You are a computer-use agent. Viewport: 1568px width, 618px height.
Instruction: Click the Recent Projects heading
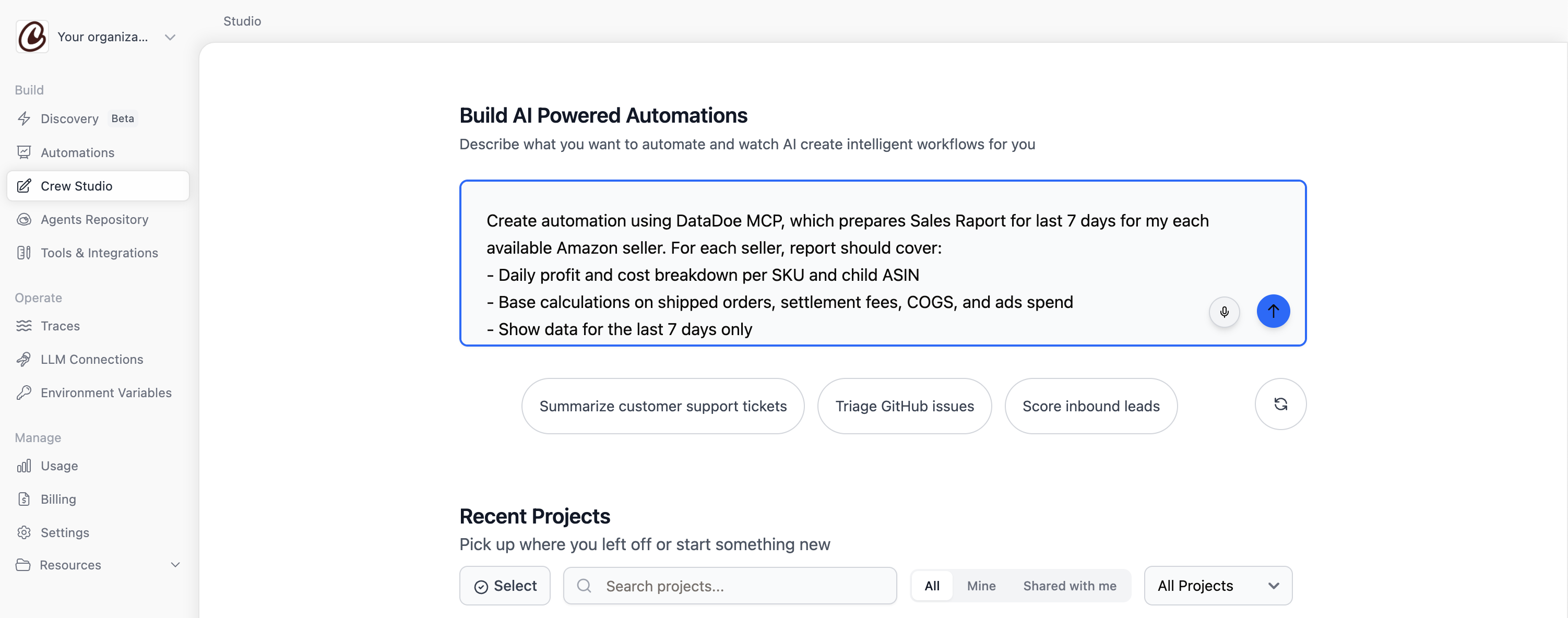click(534, 516)
